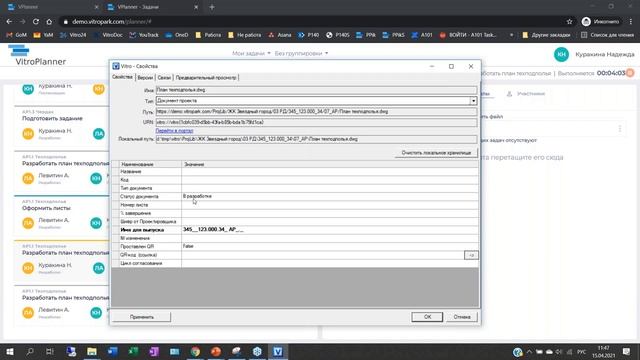The width and height of the screenshot is (640, 360).
Task: Select the '345__123.000.34_ АР__' value
Action: pos(213,230)
